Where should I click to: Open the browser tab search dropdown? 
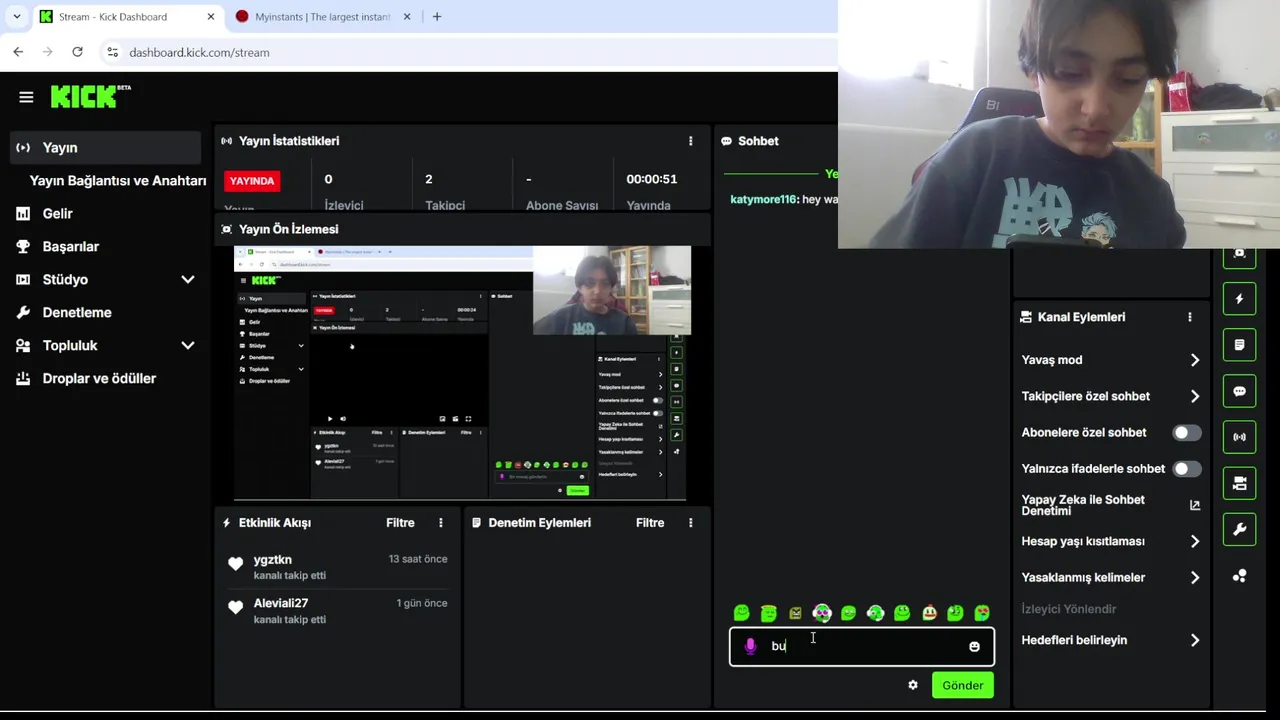pyautogui.click(x=16, y=17)
